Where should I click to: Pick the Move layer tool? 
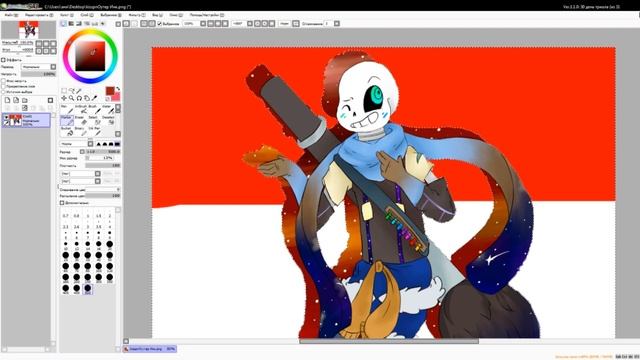[x=64, y=98]
